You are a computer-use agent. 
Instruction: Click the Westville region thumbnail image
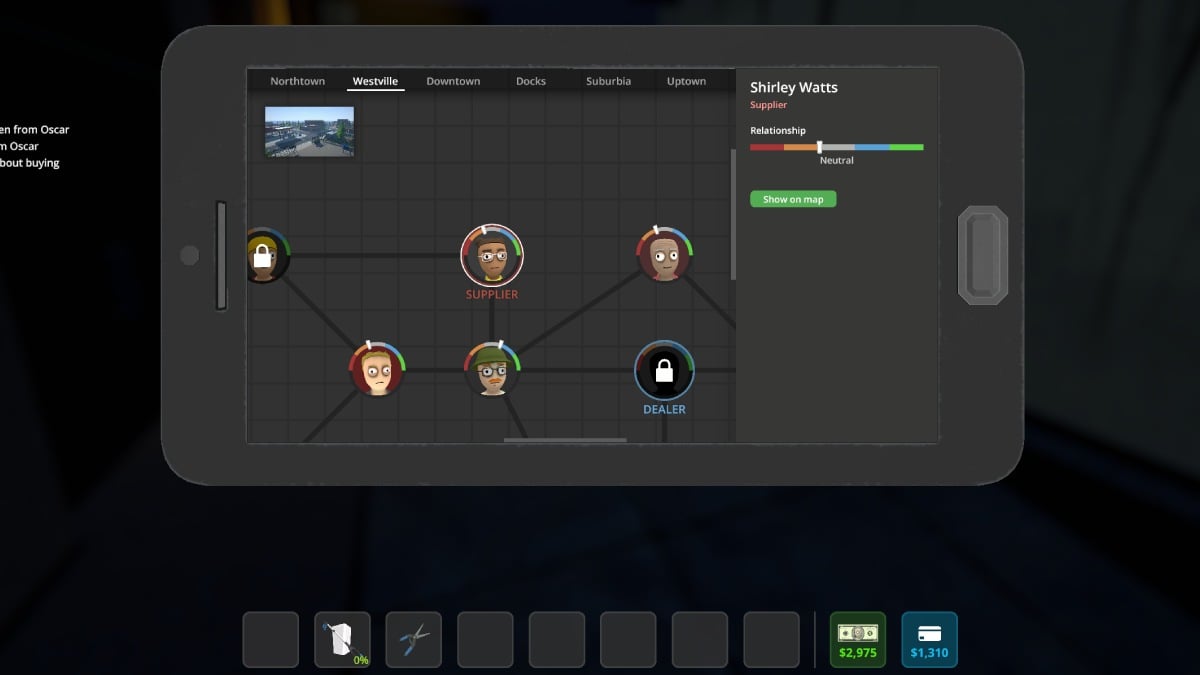(309, 132)
